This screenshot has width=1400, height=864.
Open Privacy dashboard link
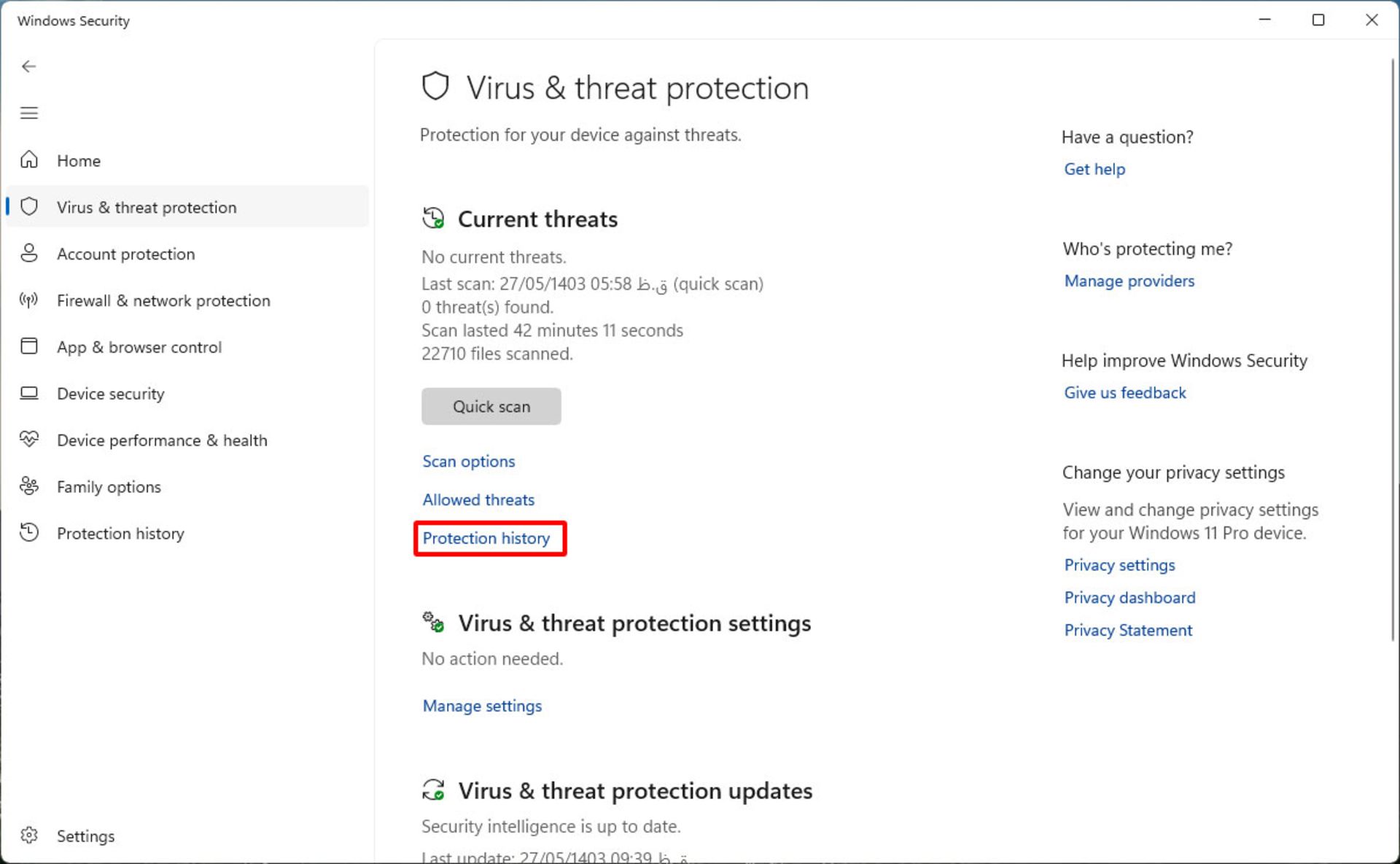tap(1129, 597)
